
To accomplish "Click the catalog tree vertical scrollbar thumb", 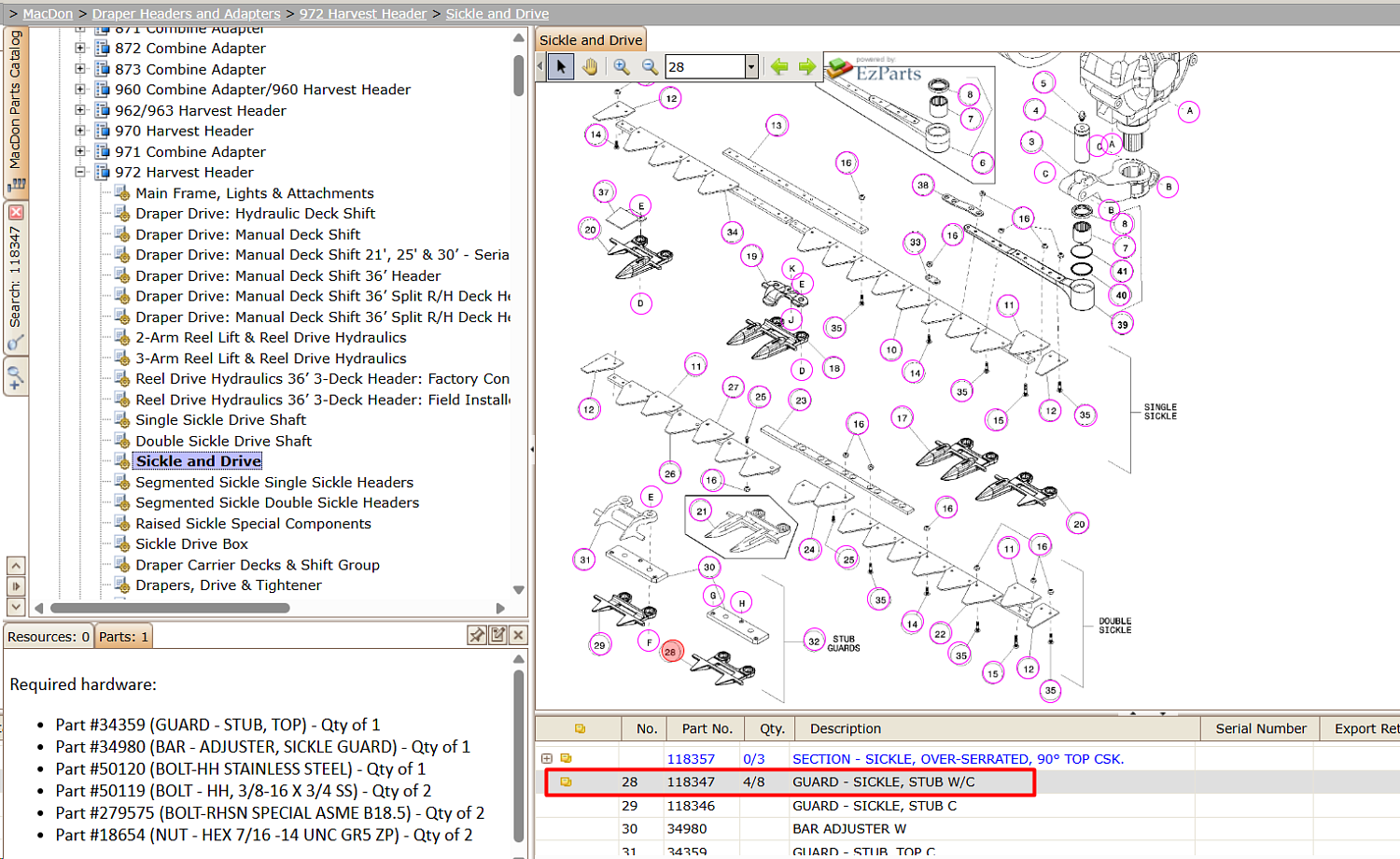I will point(519,75).
